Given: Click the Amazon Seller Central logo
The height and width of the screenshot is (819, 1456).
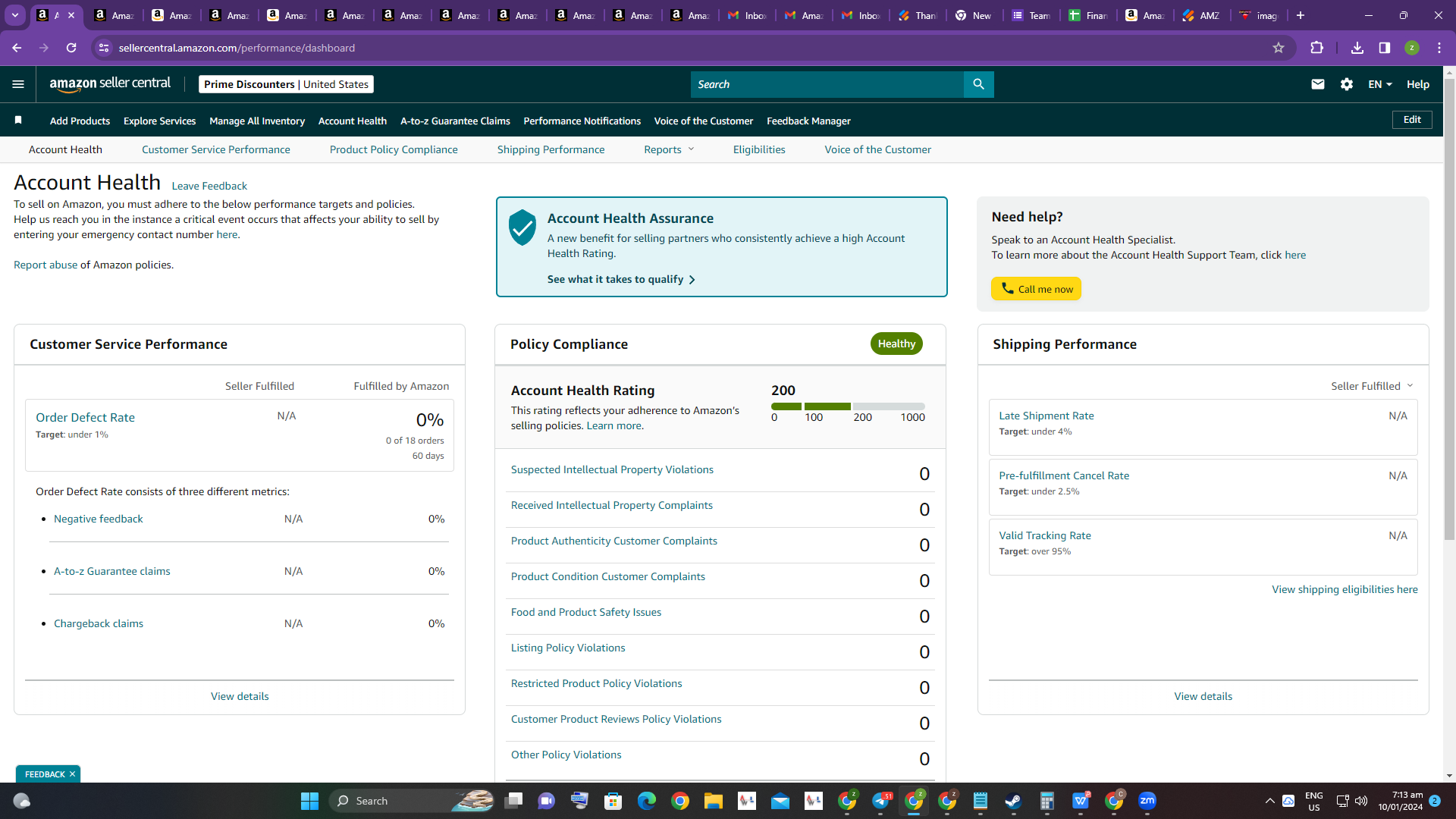Looking at the screenshot, I should point(110,84).
